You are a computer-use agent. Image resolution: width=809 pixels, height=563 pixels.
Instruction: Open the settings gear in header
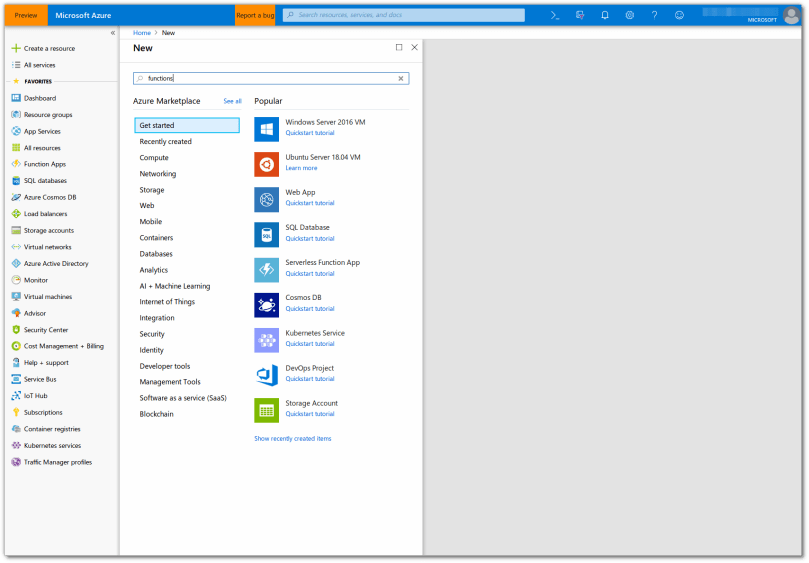[630, 15]
